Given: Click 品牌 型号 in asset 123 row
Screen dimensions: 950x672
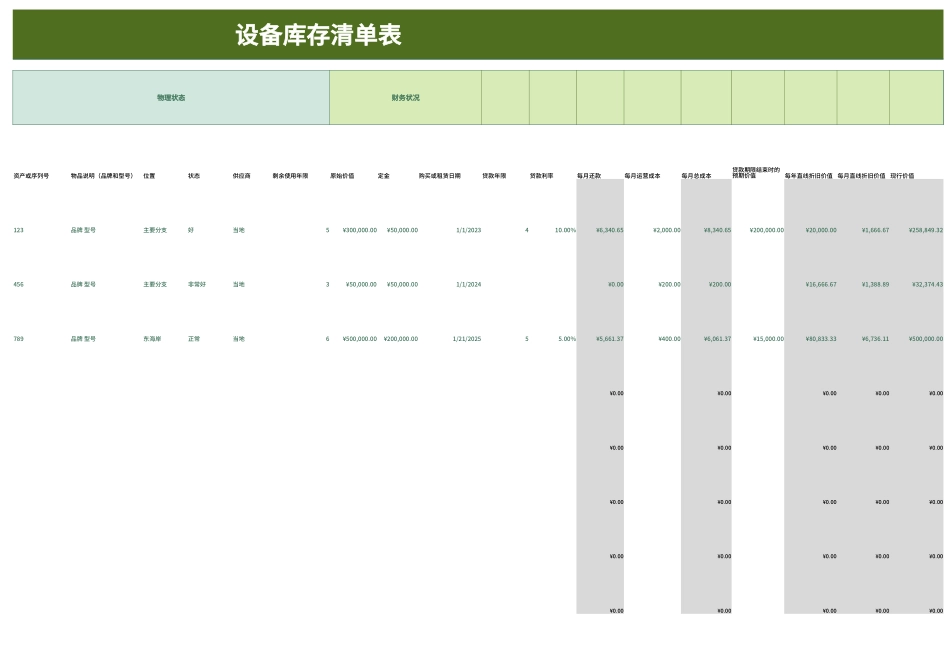Looking at the screenshot, I should click(83, 230).
